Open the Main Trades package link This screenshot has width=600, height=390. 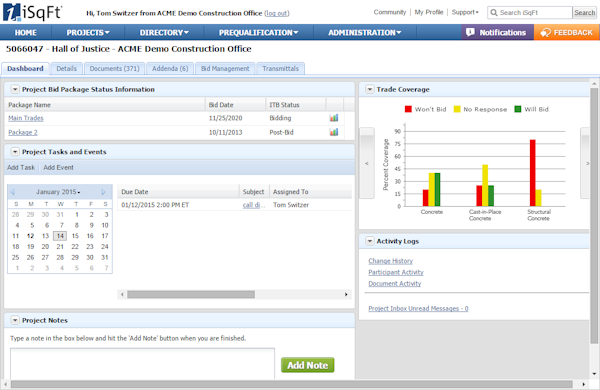click(26, 118)
